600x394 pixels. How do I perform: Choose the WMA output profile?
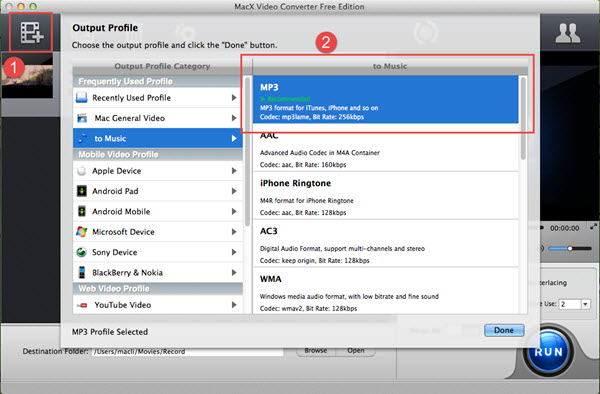[x=385, y=291]
